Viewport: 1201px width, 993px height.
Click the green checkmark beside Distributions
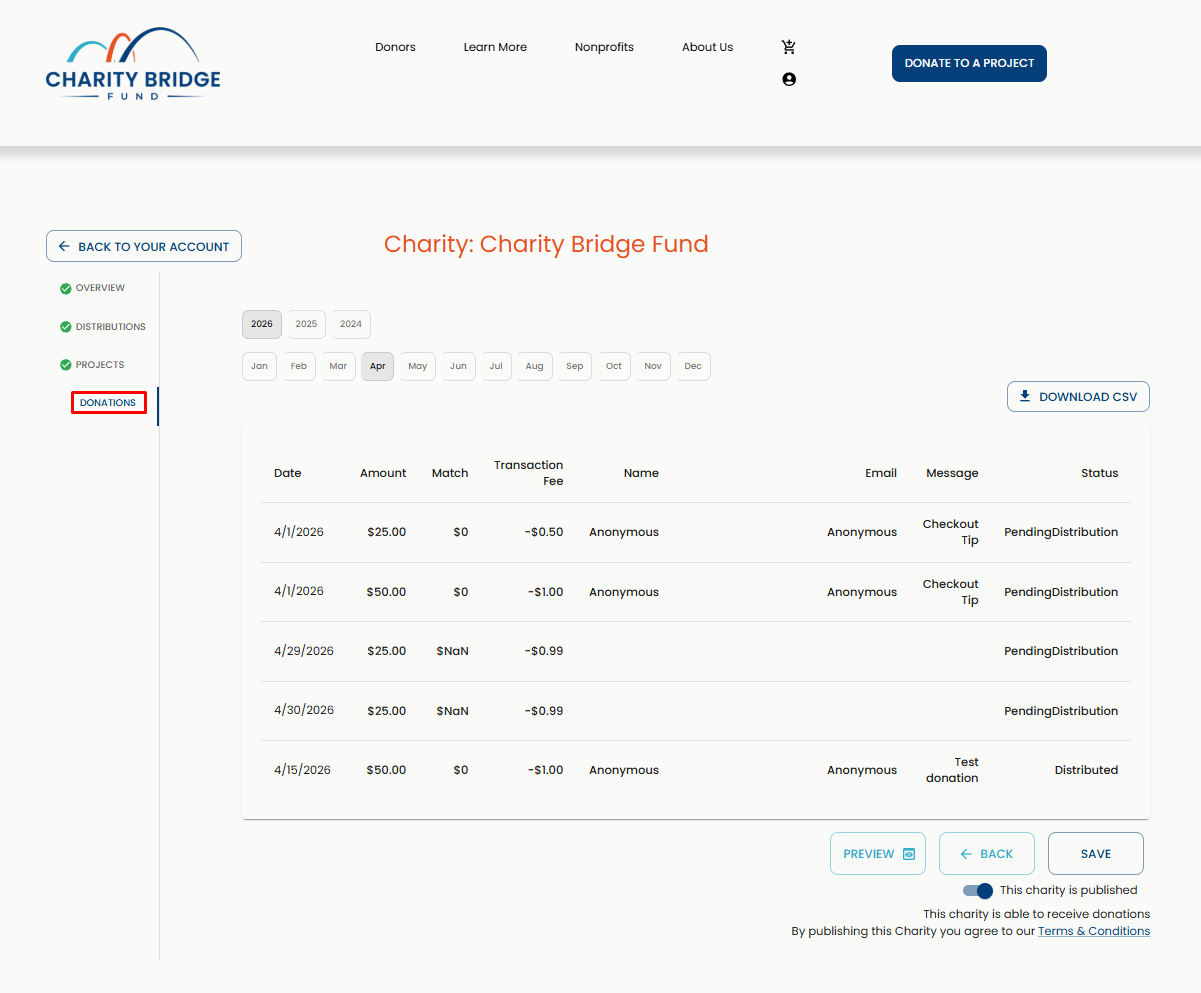[x=66, y=327]
